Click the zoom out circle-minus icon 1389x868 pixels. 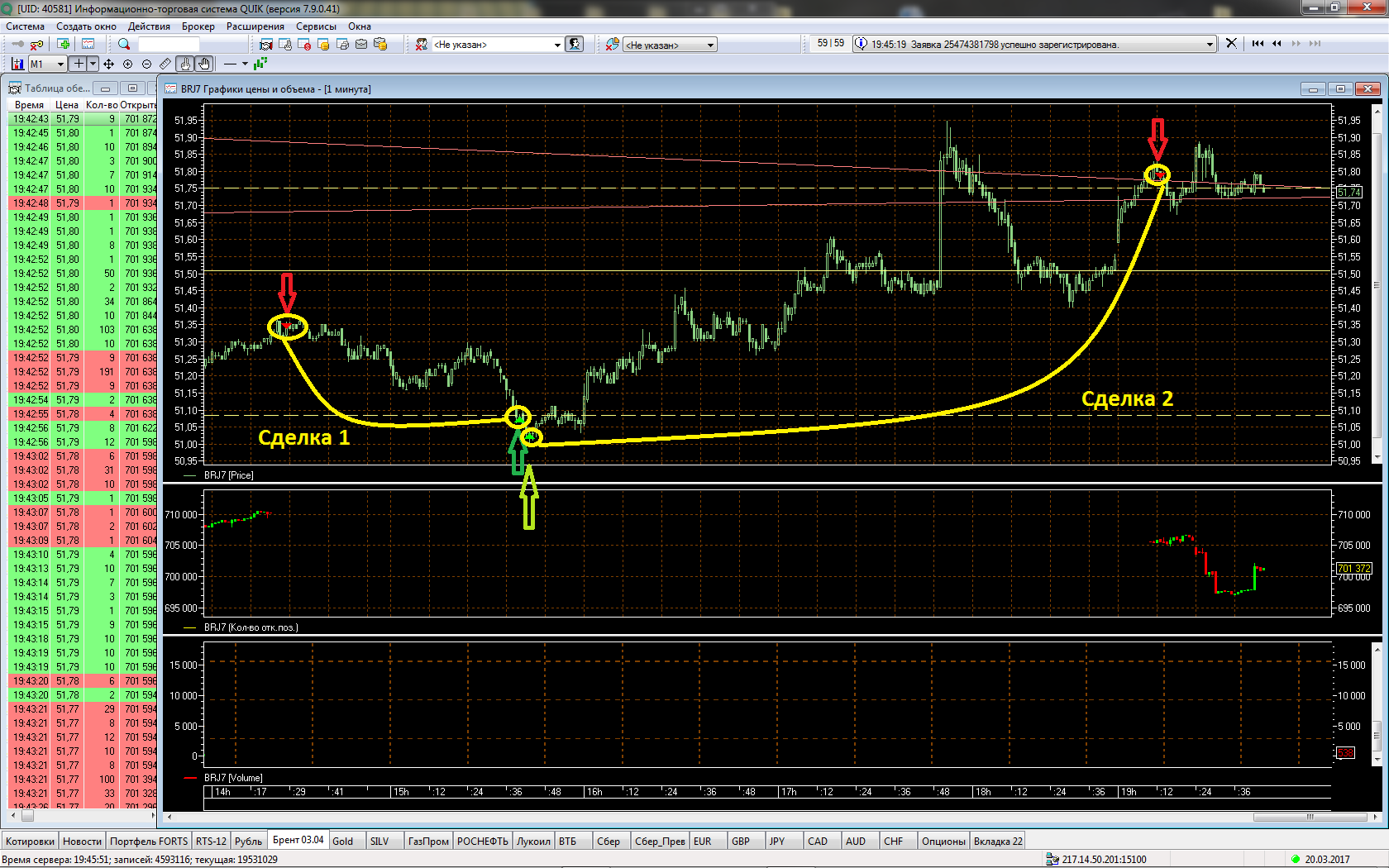click(x=146, y=64)
